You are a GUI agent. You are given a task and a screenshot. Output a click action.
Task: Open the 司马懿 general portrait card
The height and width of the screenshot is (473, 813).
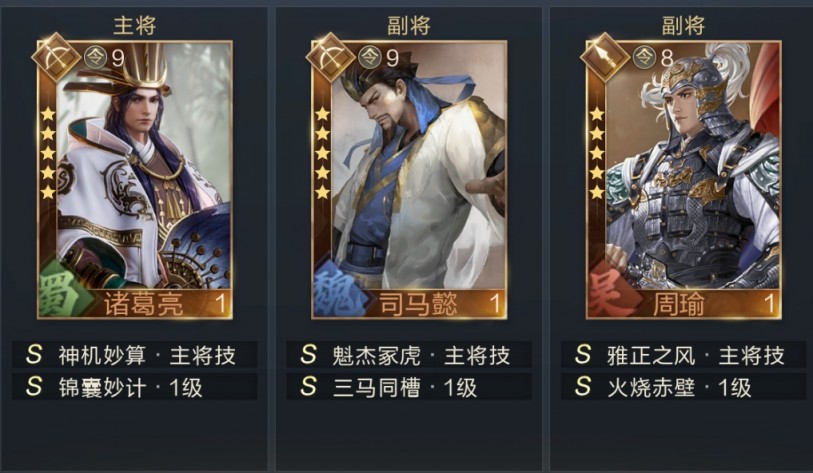pyautogui.click(x=409, y=179)
